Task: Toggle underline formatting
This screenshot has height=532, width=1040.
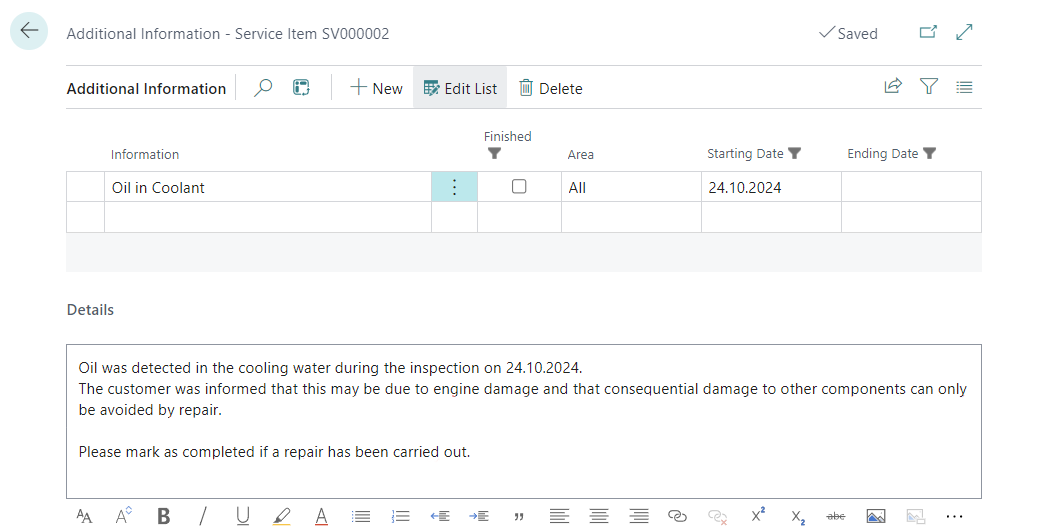Action: point(243,516)
